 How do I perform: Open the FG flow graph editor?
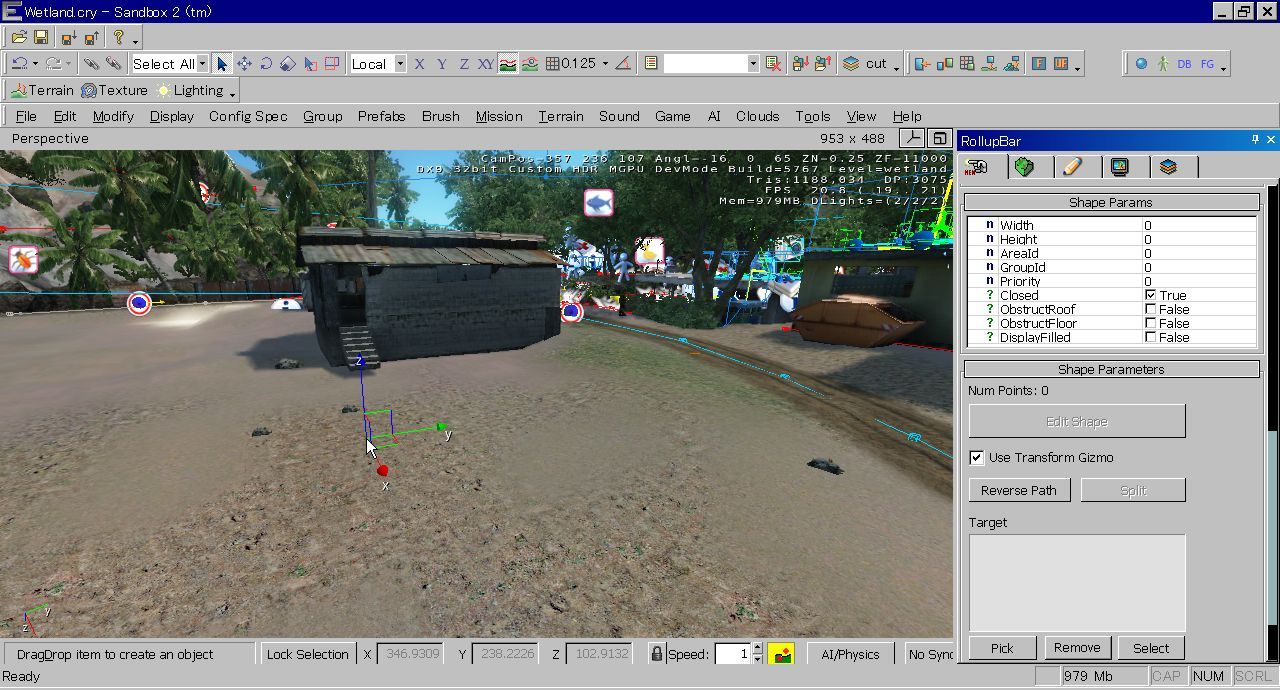[1207, 63]
